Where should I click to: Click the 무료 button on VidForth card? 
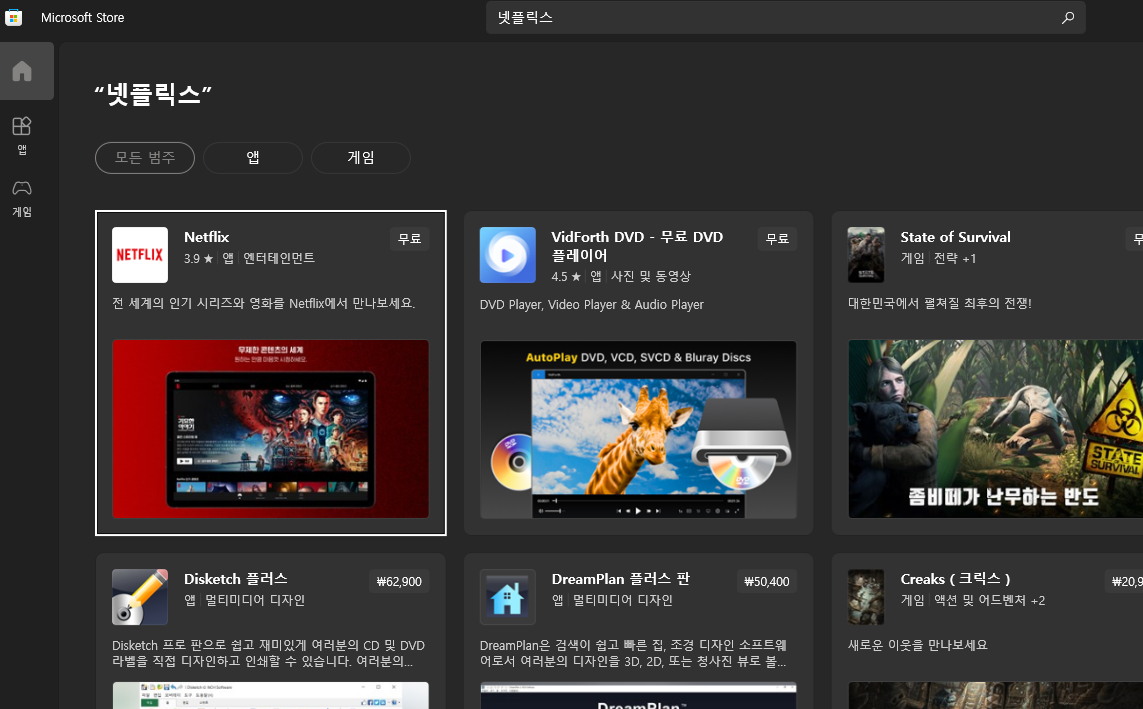pyautogui.click(x=777, y=239)
